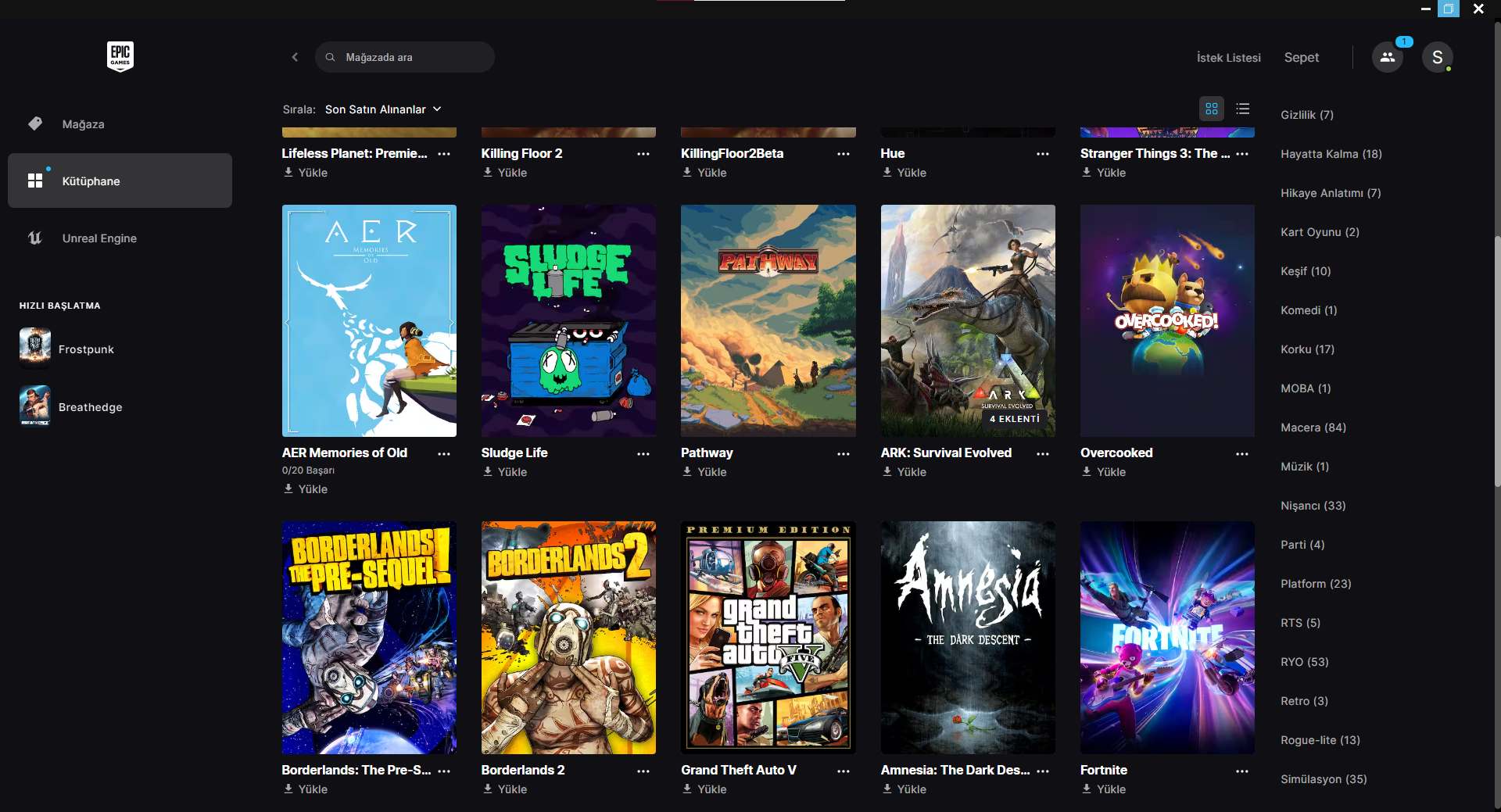Viewport: 1501px width, 812px height.
Task: Go back using the arrow beside search
Action: tap(295, 57)
